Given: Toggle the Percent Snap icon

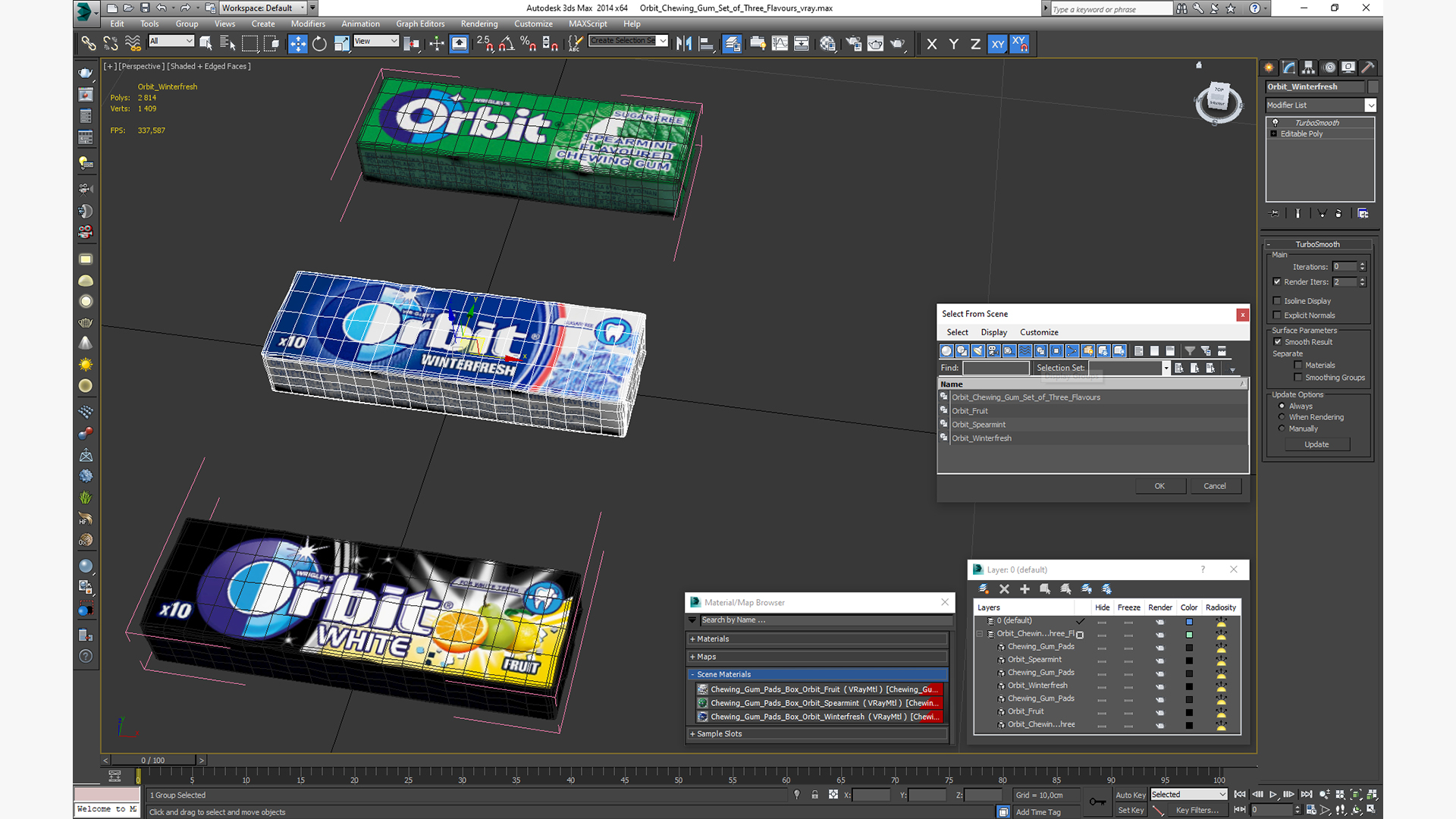Looking at the screenshot, I should [x=529, y=44].
